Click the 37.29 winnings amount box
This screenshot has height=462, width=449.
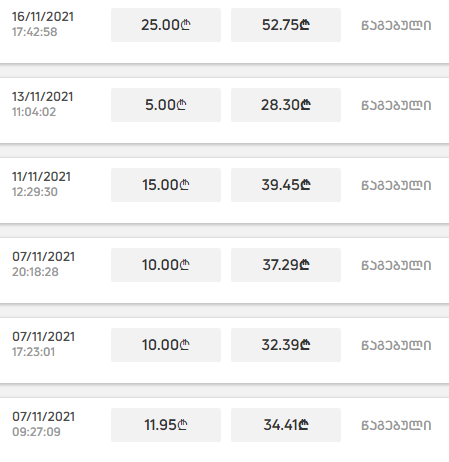(286, 265)
